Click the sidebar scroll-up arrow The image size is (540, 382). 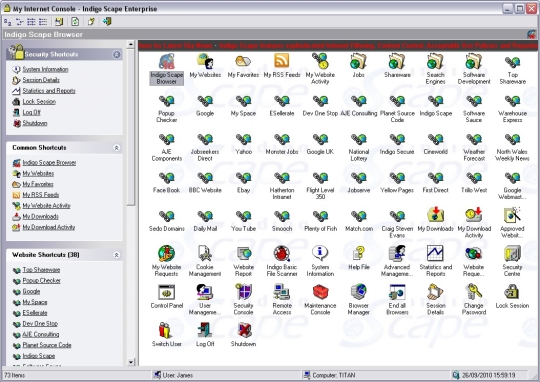pyautogui.click(x=131, y=44)
